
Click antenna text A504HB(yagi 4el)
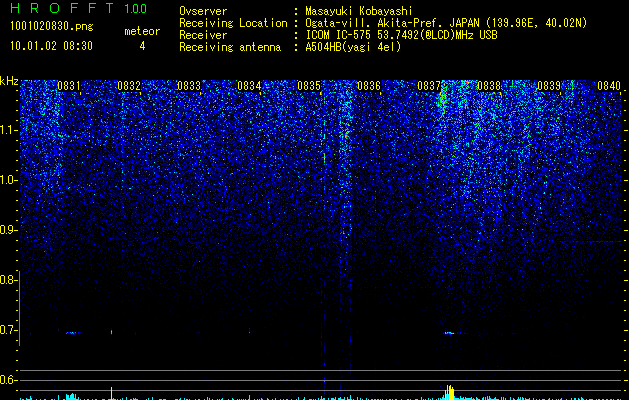click(x=353, y=47)
